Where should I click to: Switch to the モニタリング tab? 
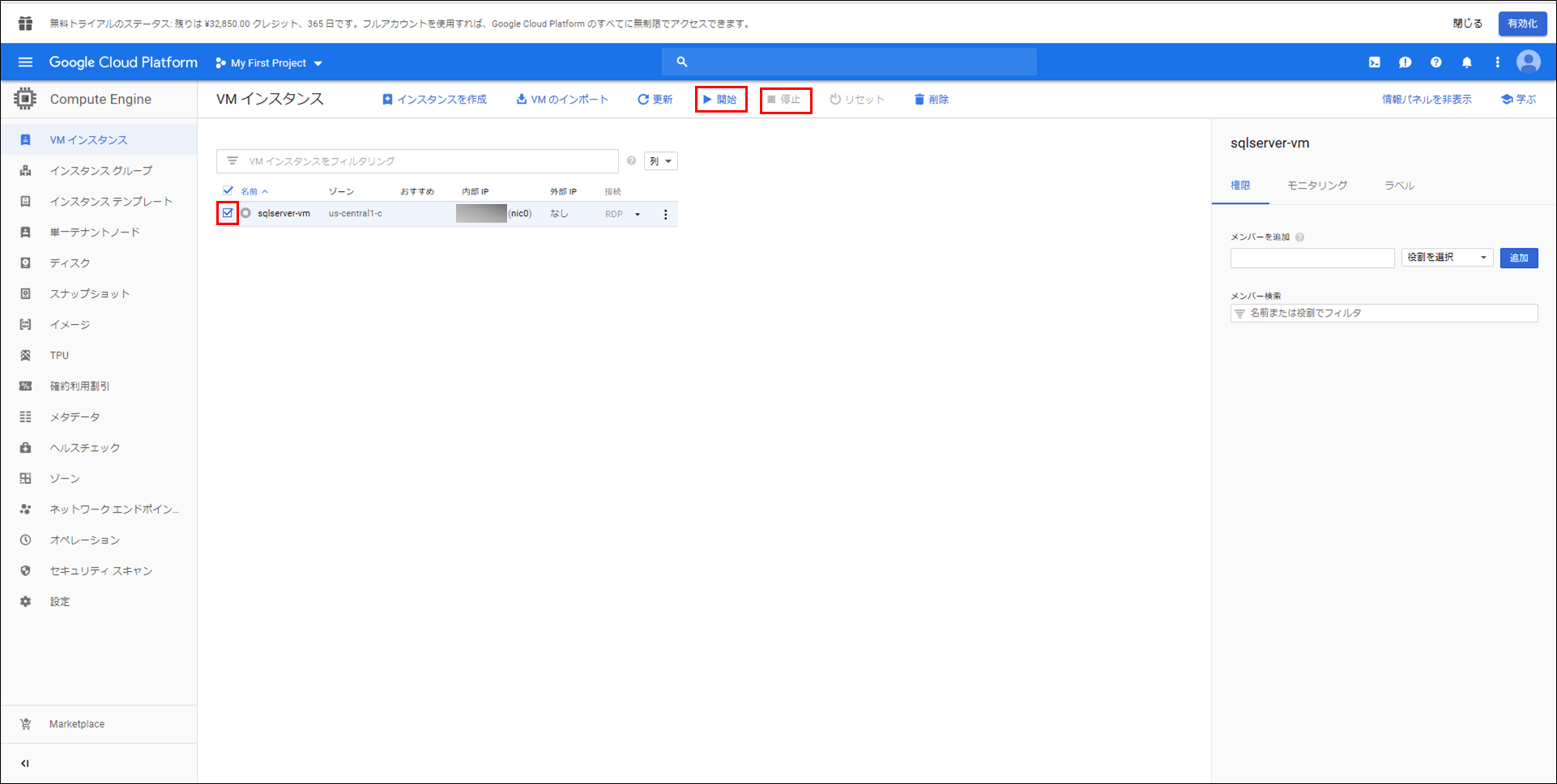(1317, 185)
